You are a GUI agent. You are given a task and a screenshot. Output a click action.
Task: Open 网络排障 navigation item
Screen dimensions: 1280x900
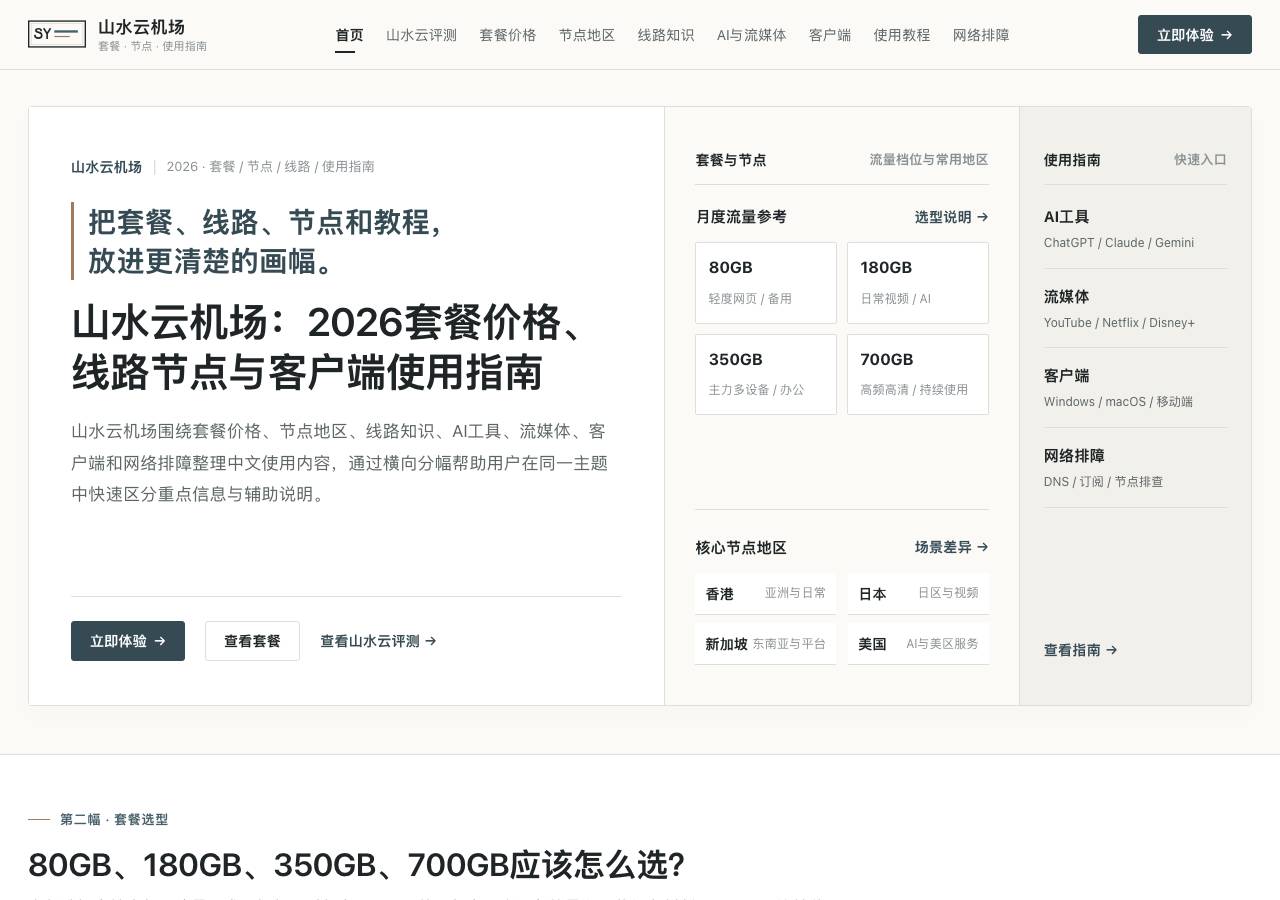981,35
